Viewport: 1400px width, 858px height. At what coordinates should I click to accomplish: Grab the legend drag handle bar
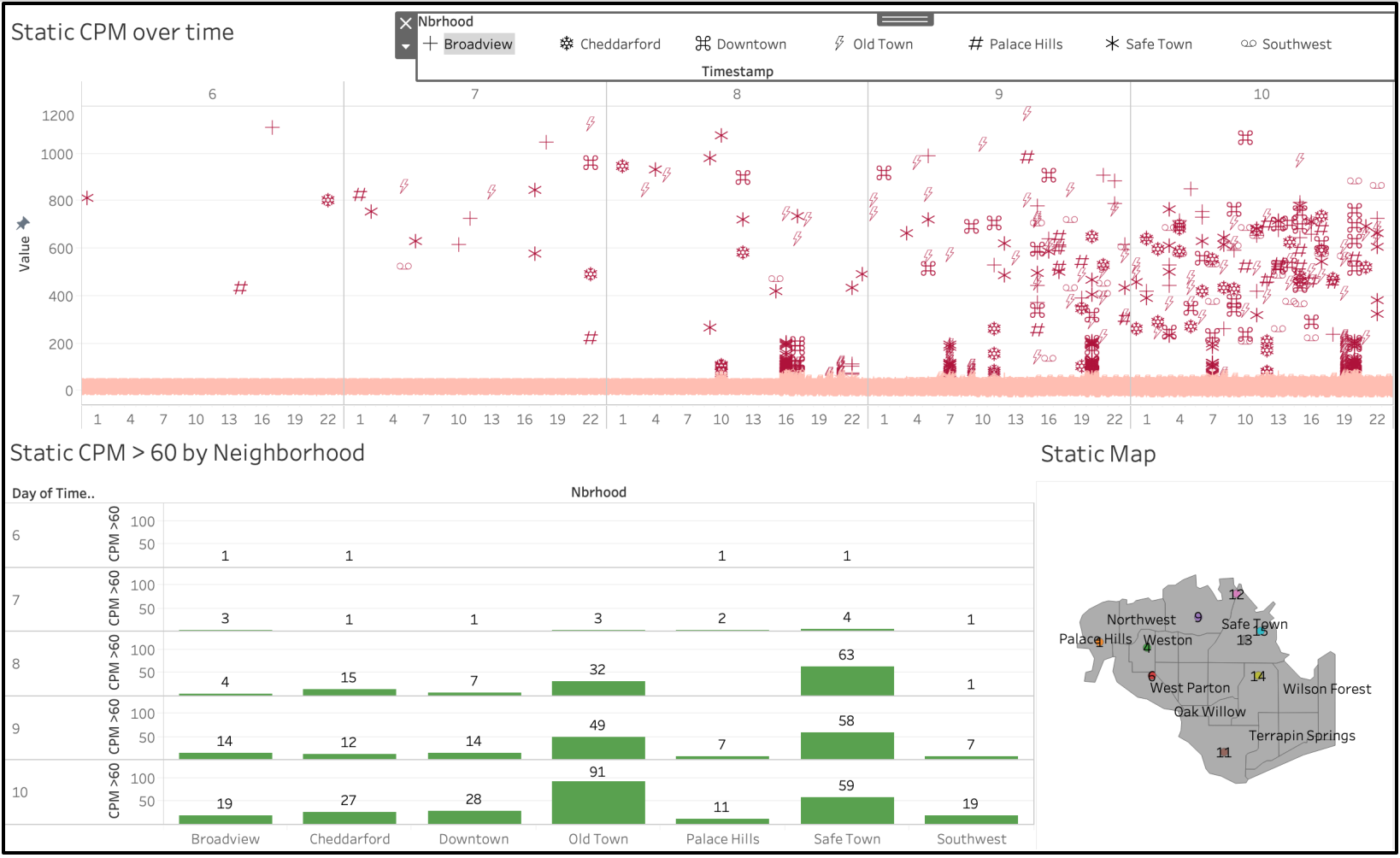click(x=905, y=19)
